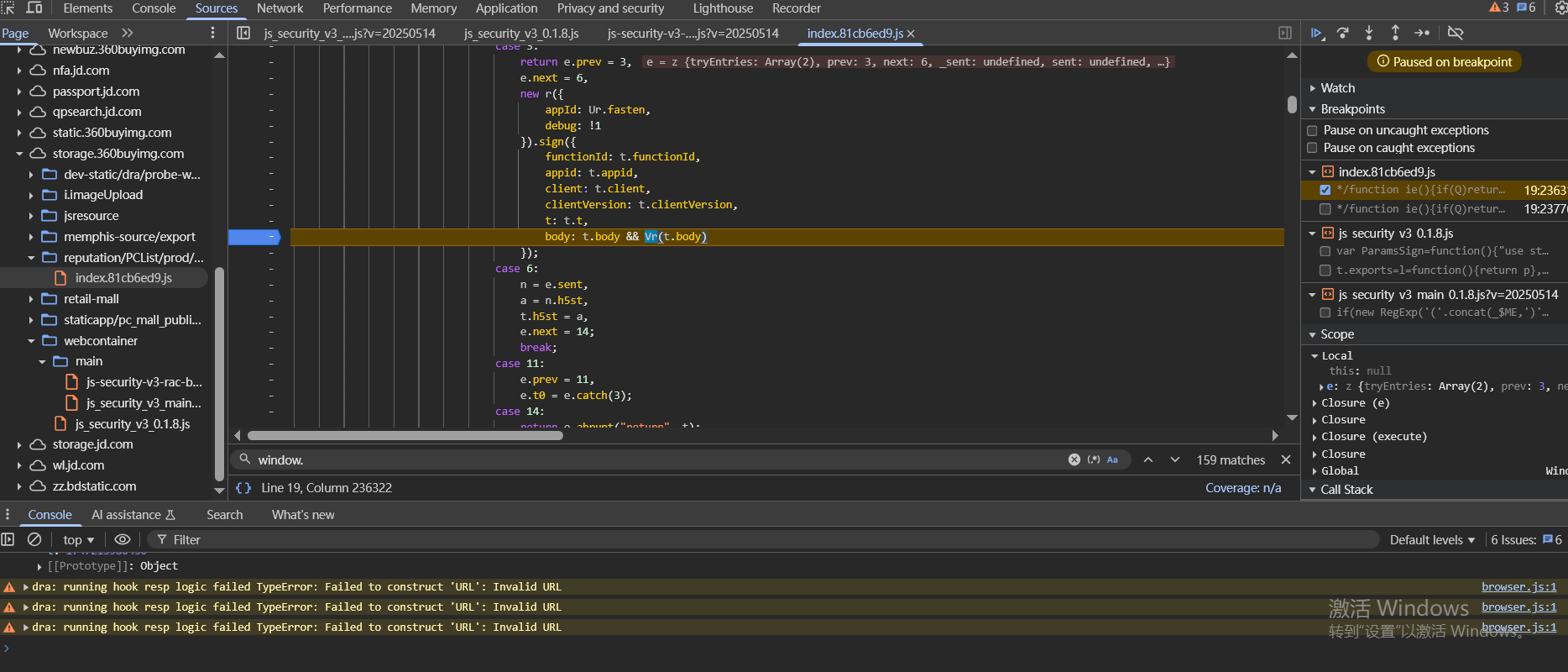Toggle the regex search option
Image resolution: width=1568 pixels, height=672 pixels.
click(x=1094, y=459)
